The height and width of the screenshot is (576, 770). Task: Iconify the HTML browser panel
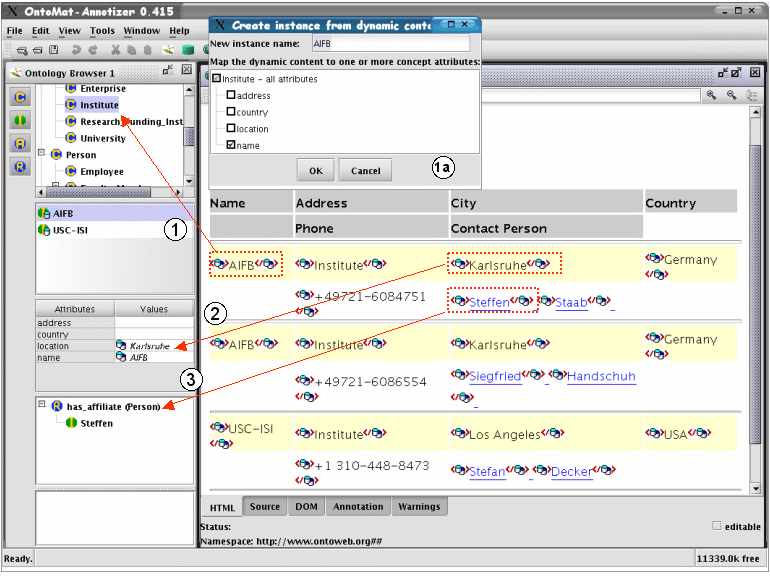point(722,73)
